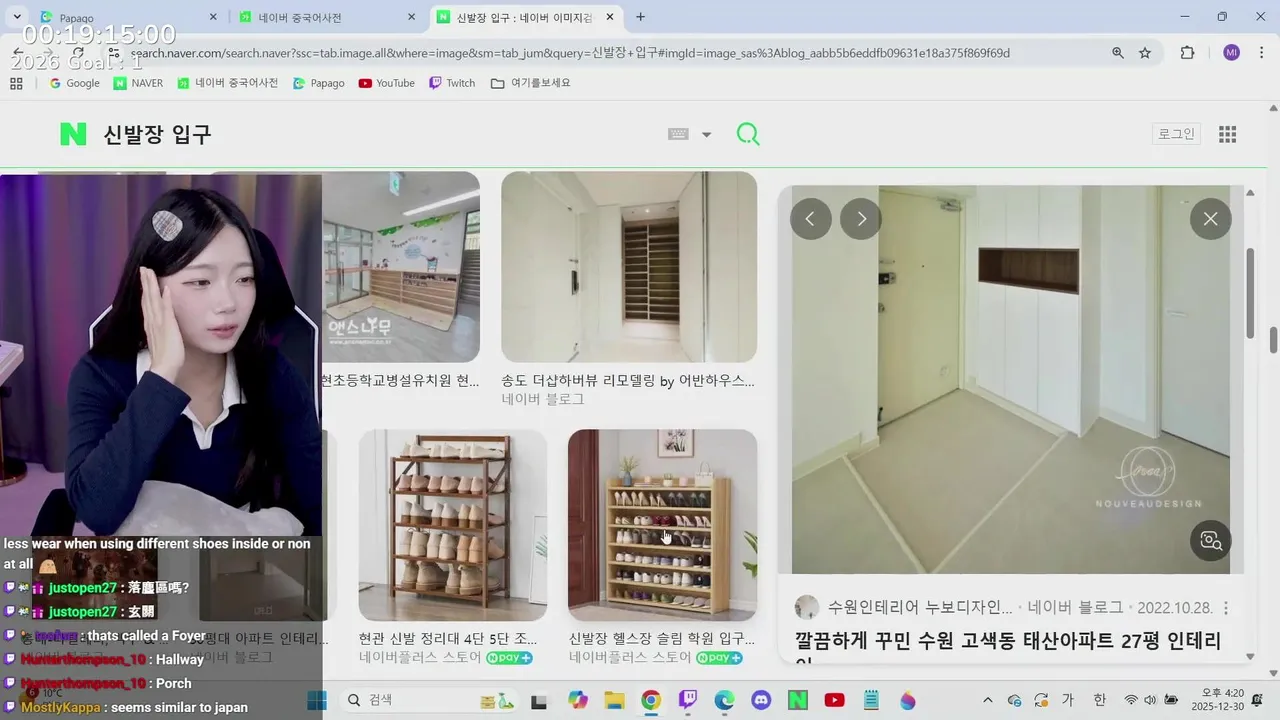Open the more options menu beside 2022.10.28.

[x=1226, y=608]
